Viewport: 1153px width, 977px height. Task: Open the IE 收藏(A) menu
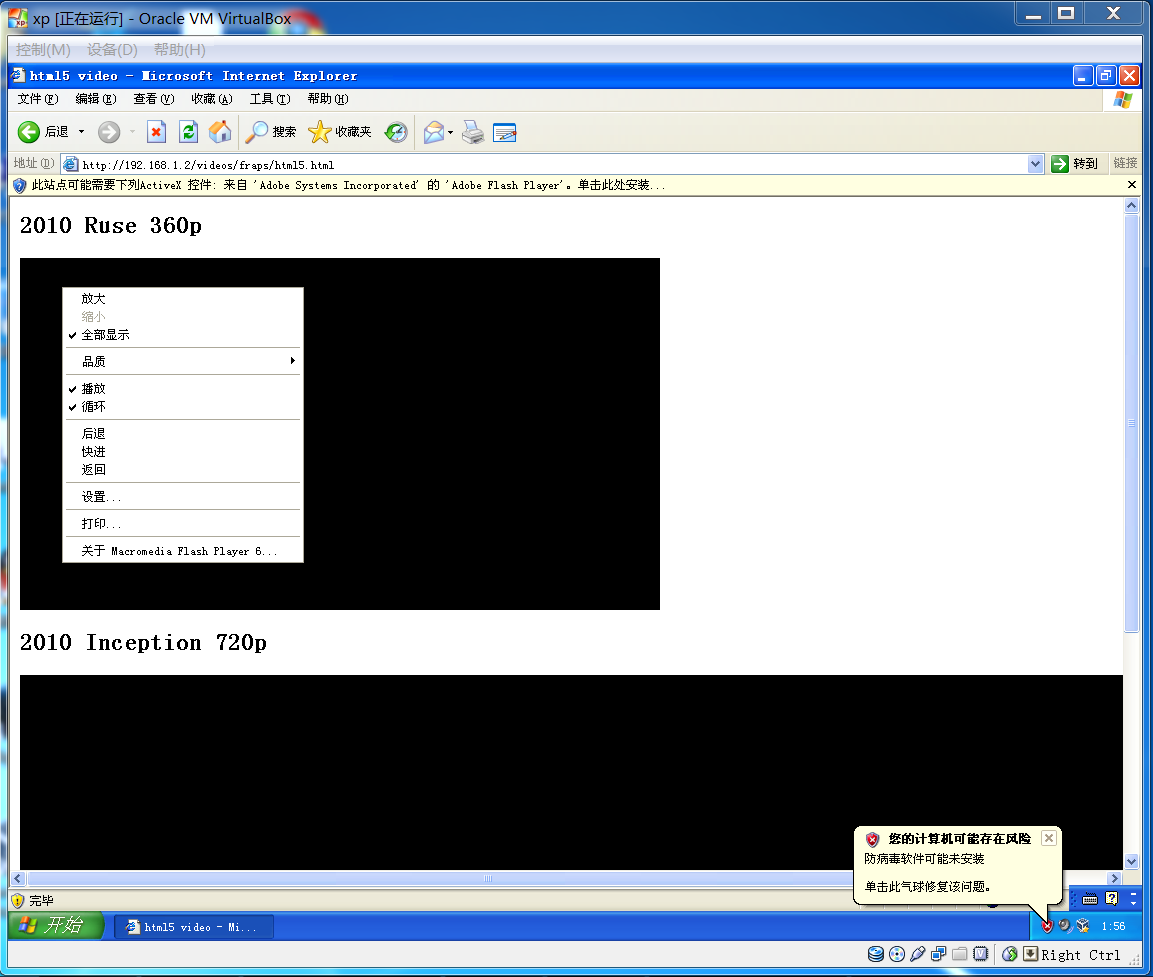212,99
